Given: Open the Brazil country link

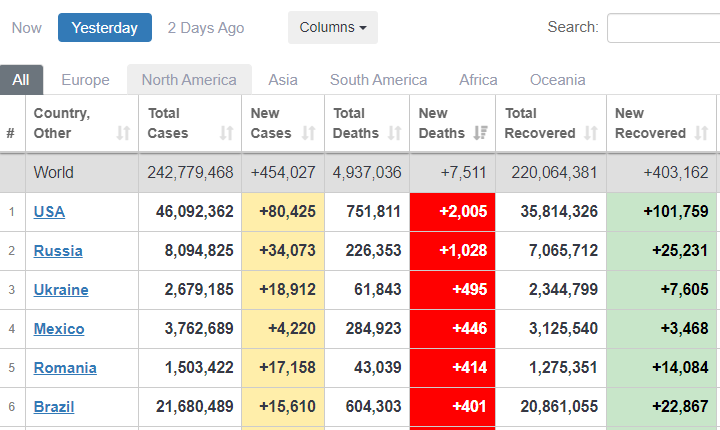Looking at the screenshot, I should click(x=54, y=407).
